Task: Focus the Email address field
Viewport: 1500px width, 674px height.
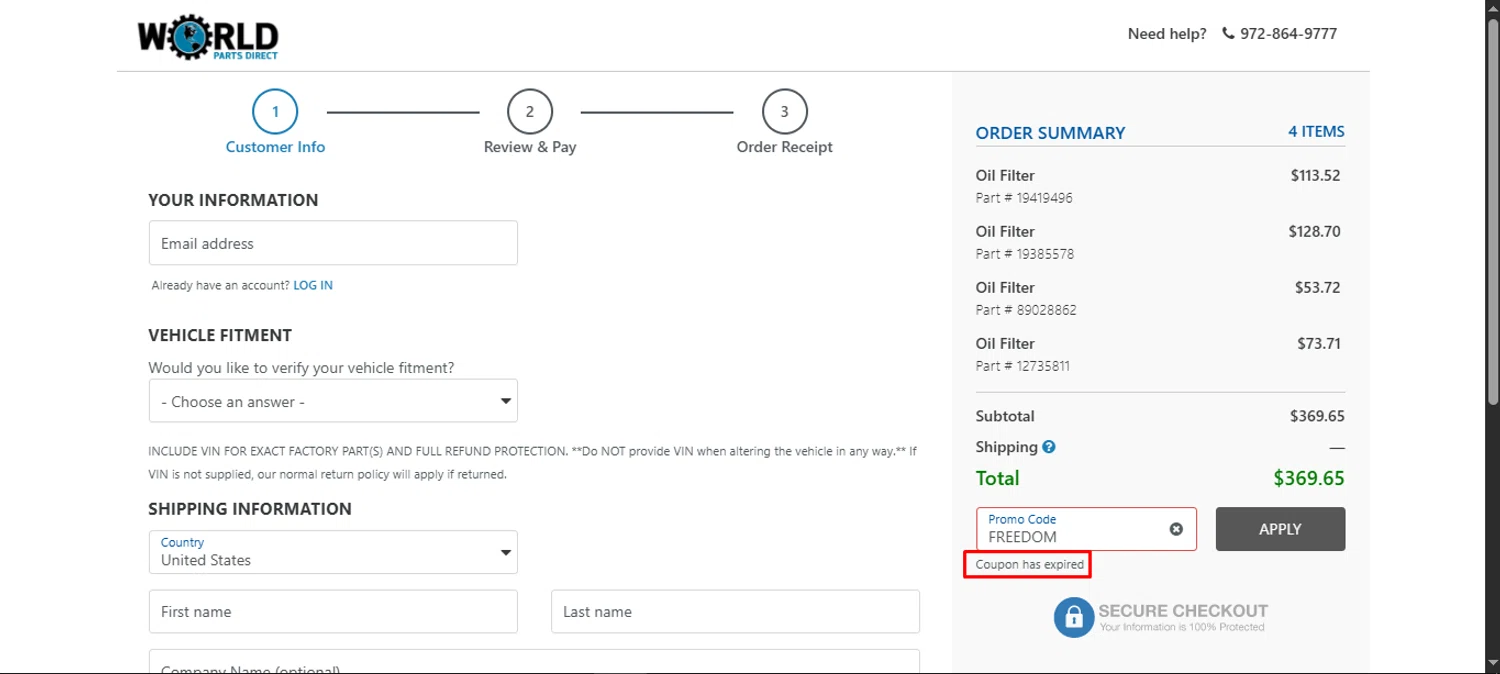Action: pyautogui.click(x=333, y=243)
